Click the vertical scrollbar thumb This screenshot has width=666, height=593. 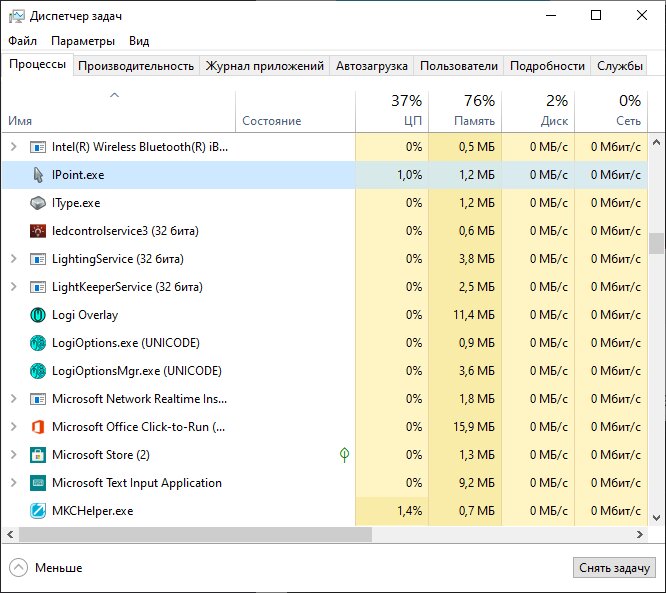click(x=657, y=243)
